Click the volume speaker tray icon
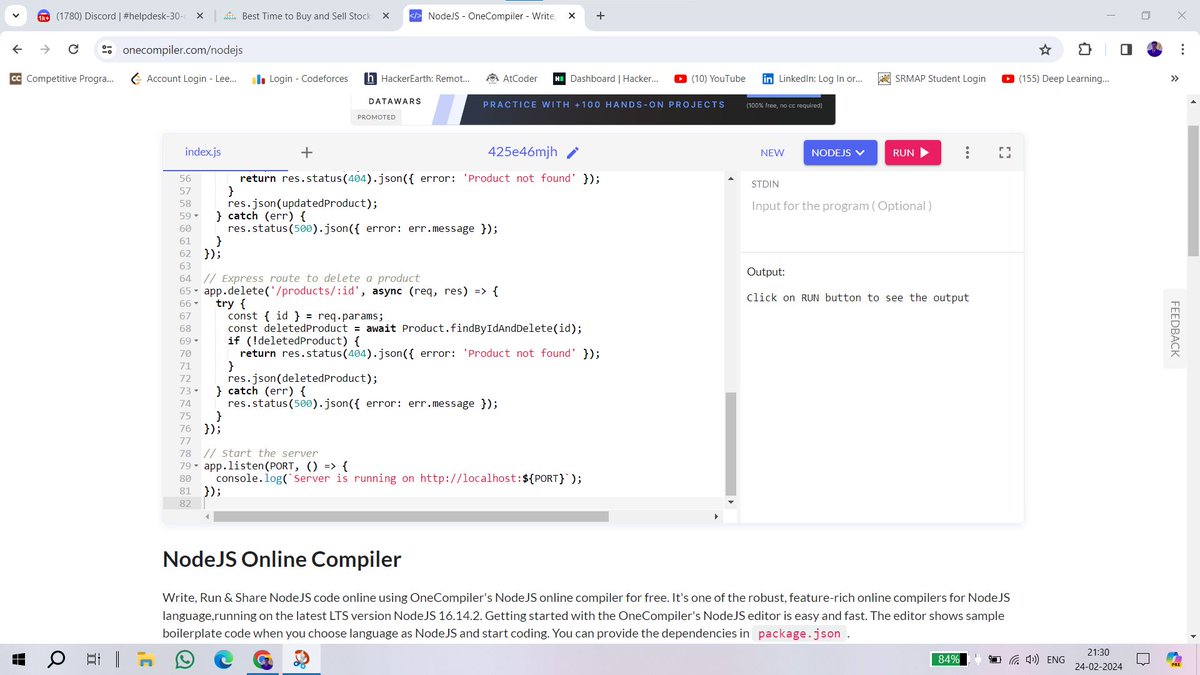This screenshot has width=1200, height=675. (x=1031, y=660)
